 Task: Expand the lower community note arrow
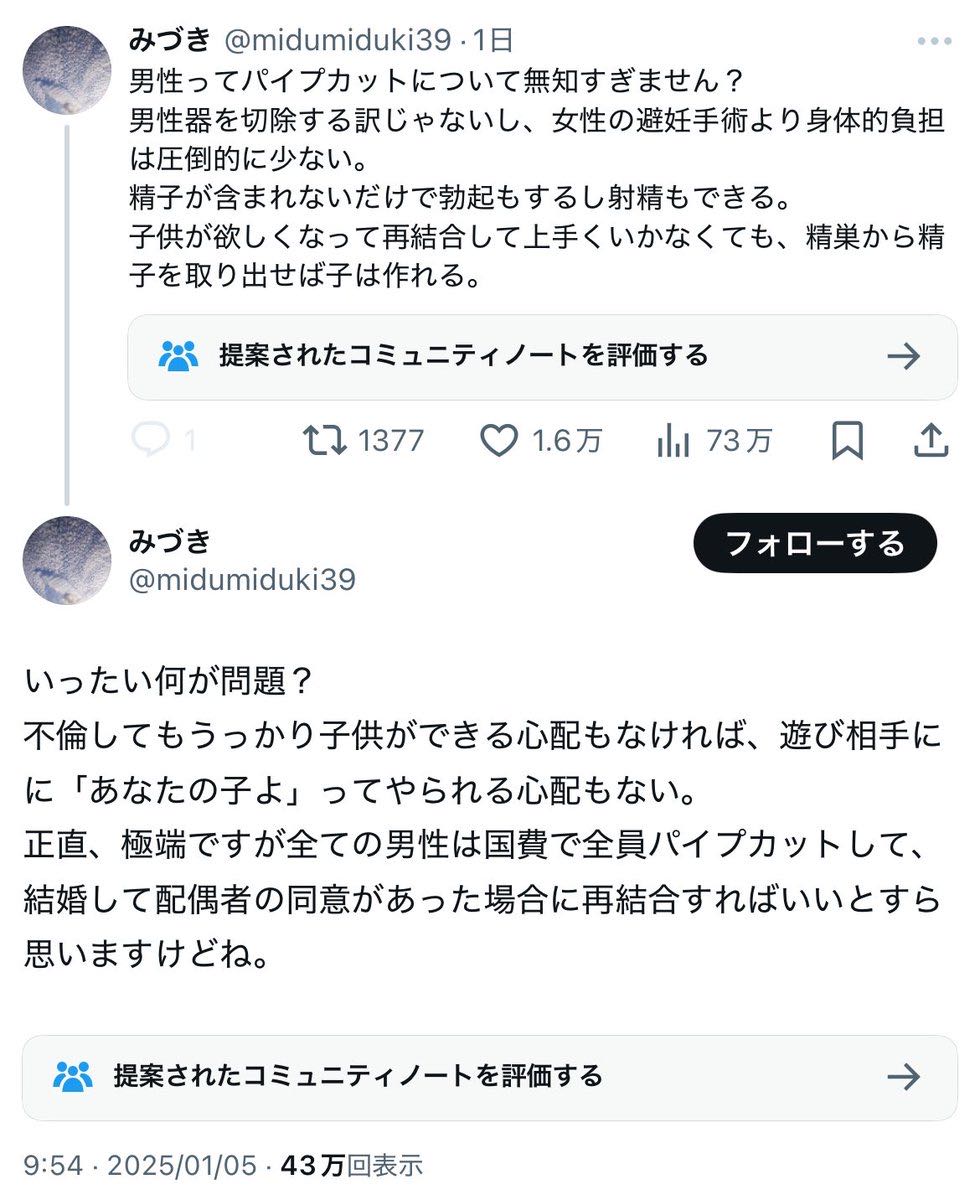click(903, 1077)
